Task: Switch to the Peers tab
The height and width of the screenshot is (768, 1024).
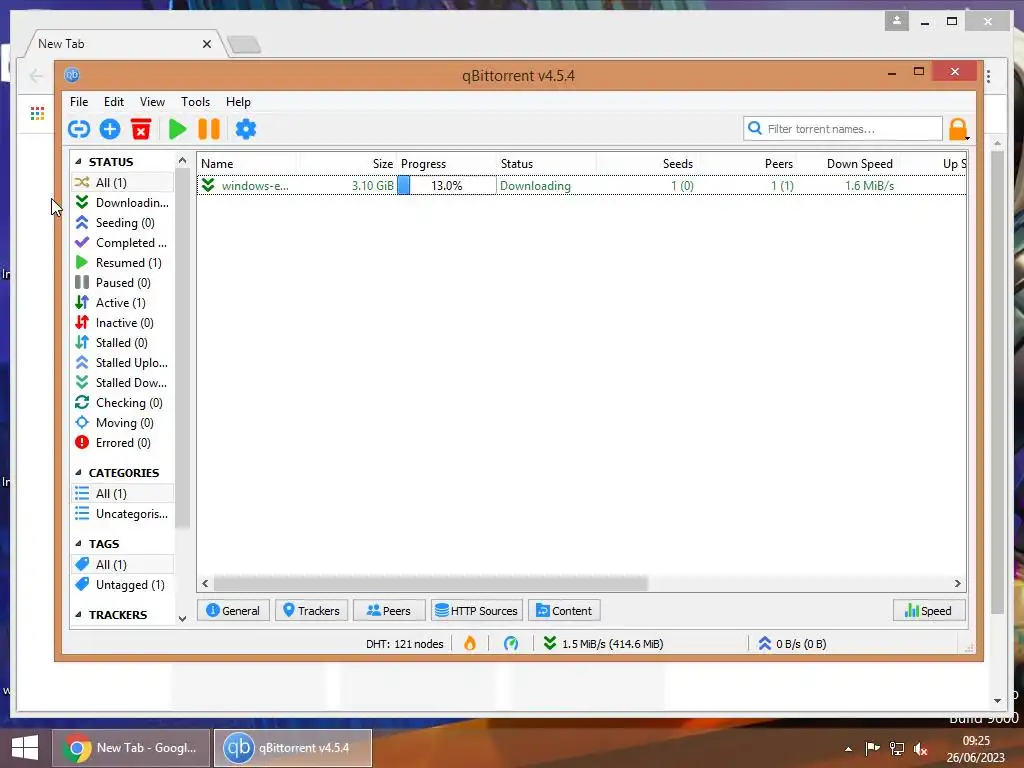Action: pos(389,611)
